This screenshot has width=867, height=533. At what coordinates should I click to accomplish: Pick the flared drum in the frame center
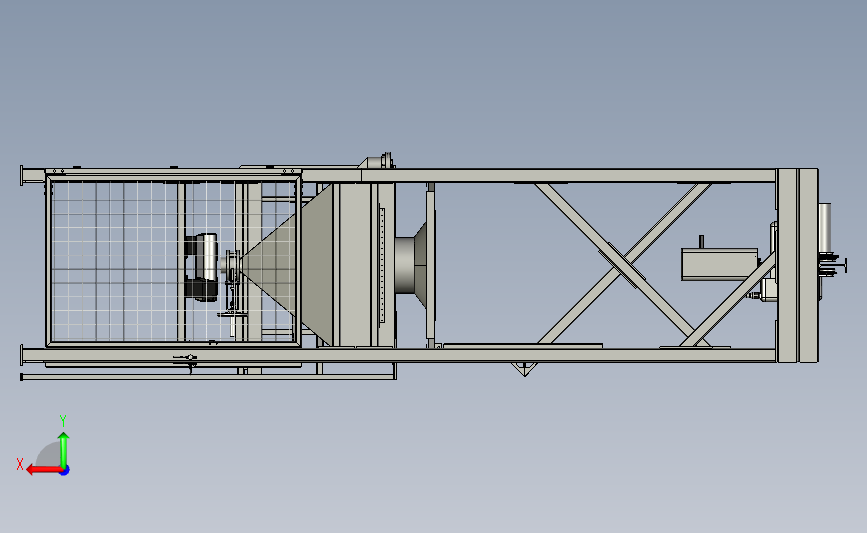coord(411,264)
